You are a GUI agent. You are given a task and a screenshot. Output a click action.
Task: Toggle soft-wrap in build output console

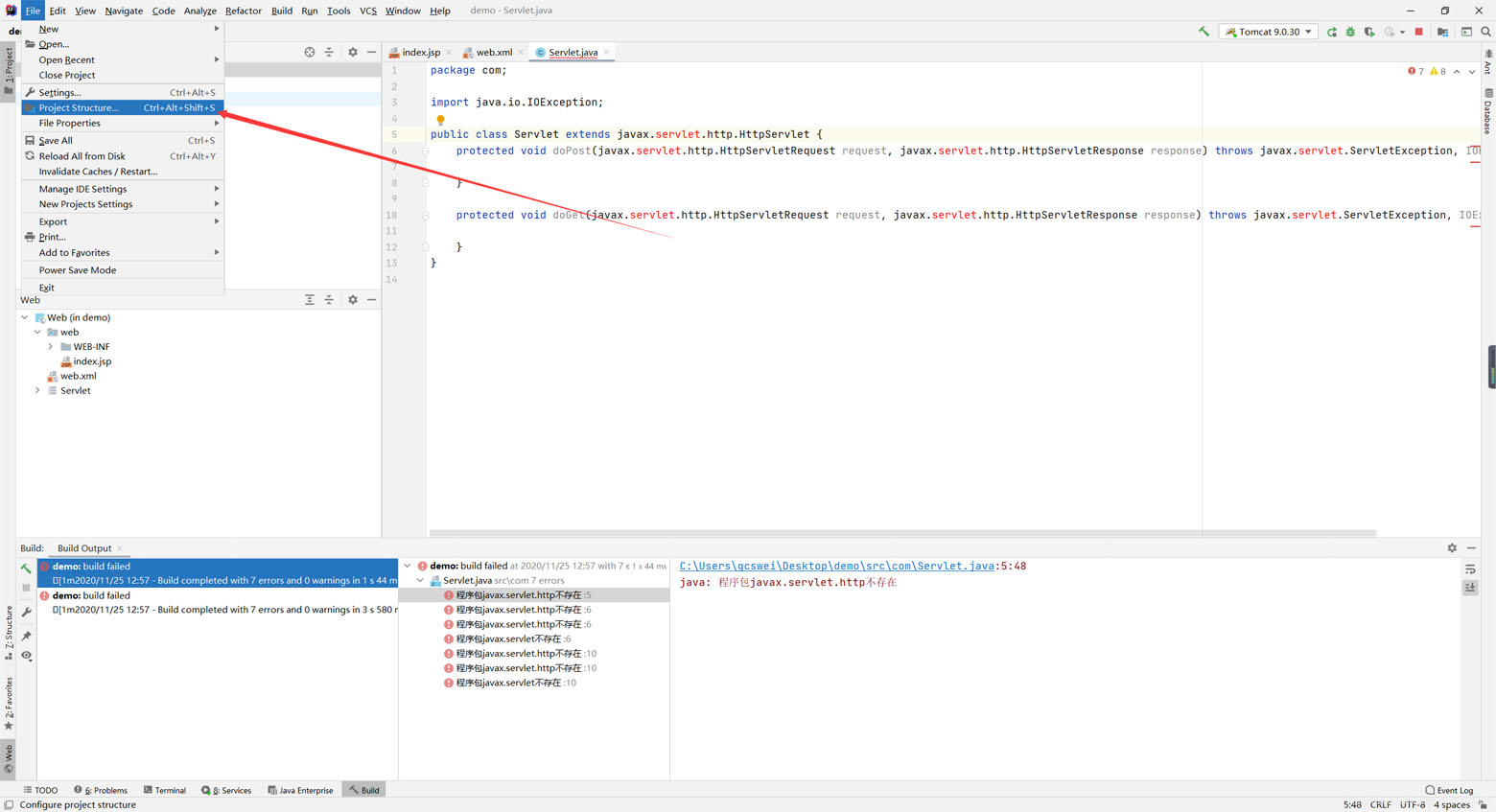pos(1470,569)
